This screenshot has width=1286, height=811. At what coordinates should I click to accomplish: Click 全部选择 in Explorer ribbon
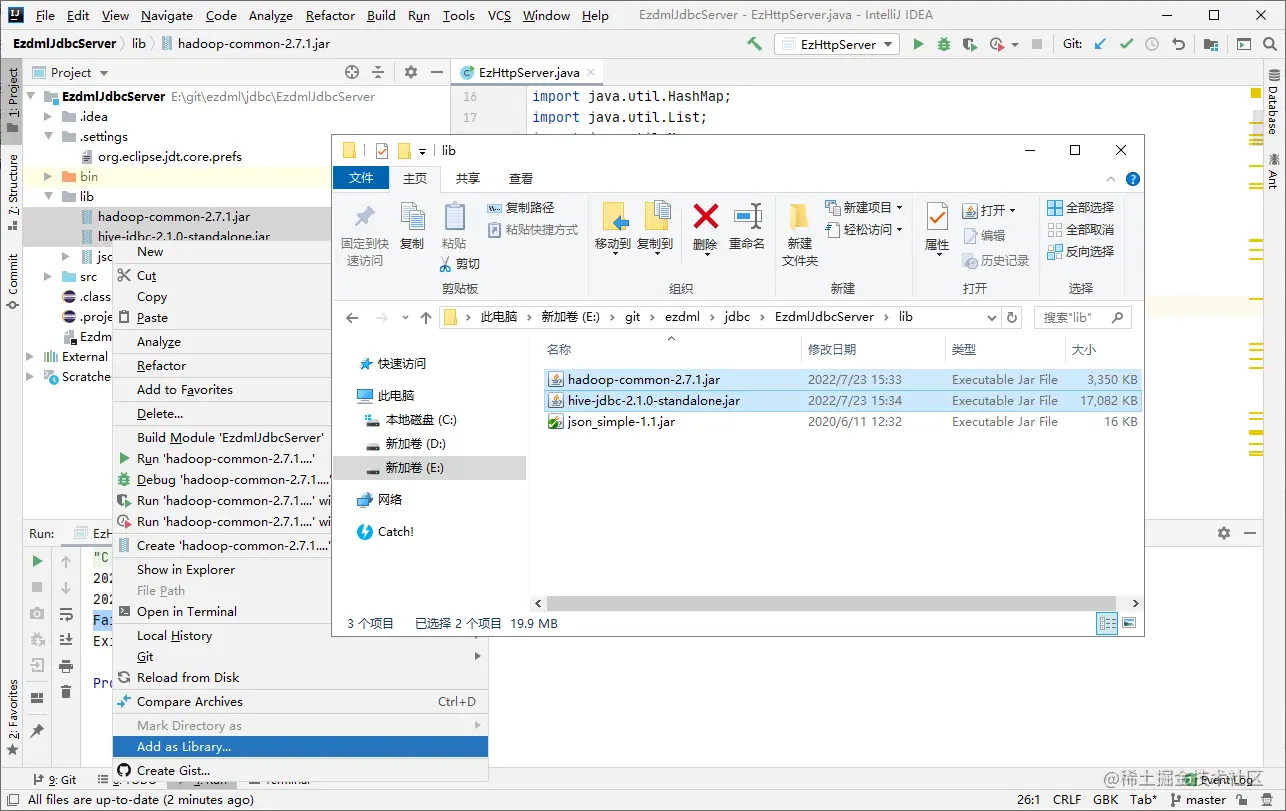click(x=1080, y=208)
